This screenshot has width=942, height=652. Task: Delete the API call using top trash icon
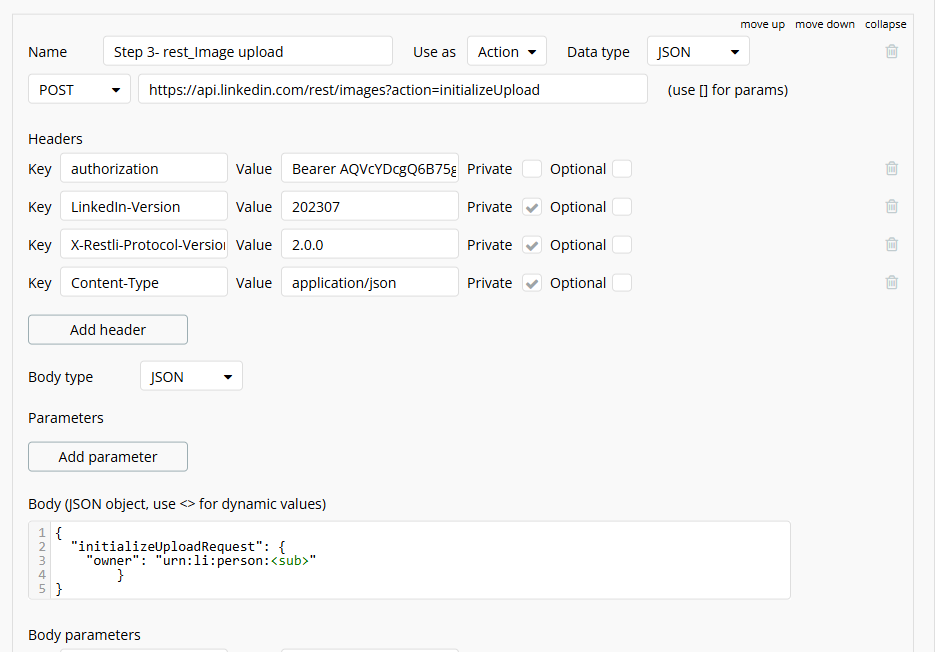[891, 51]
